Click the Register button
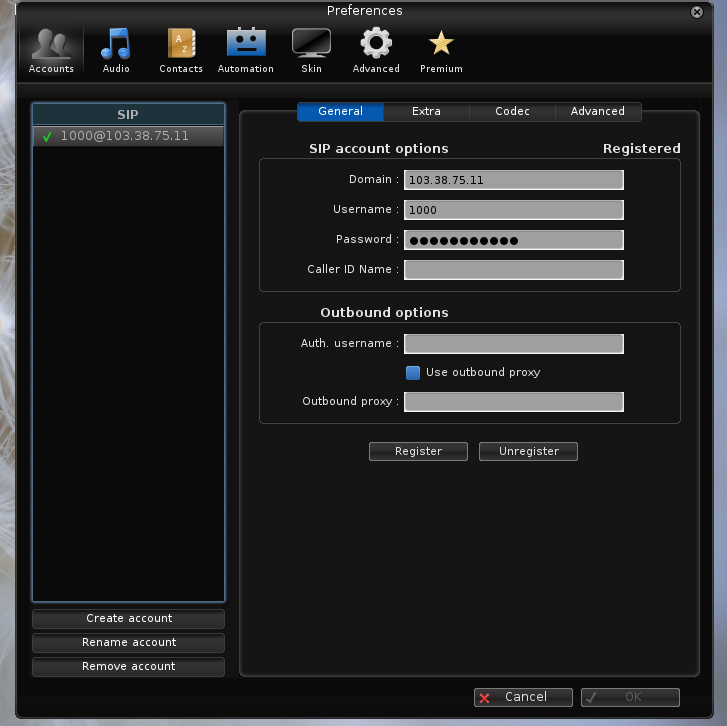The image size is (727, 726). tap(418, 452)
